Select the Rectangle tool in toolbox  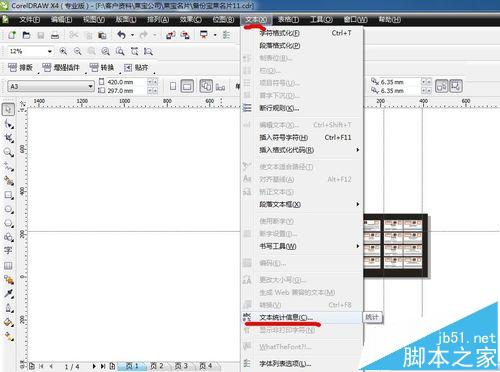click(8, 195)
